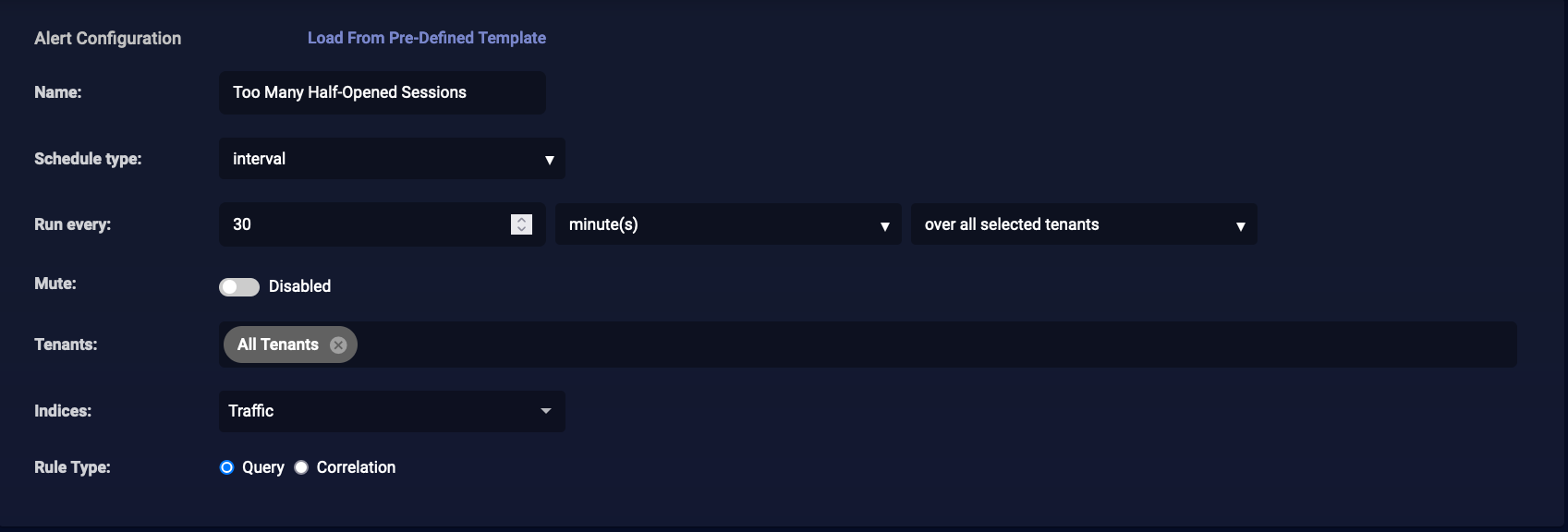Click the All Tenants tag label

pos(277,345)
